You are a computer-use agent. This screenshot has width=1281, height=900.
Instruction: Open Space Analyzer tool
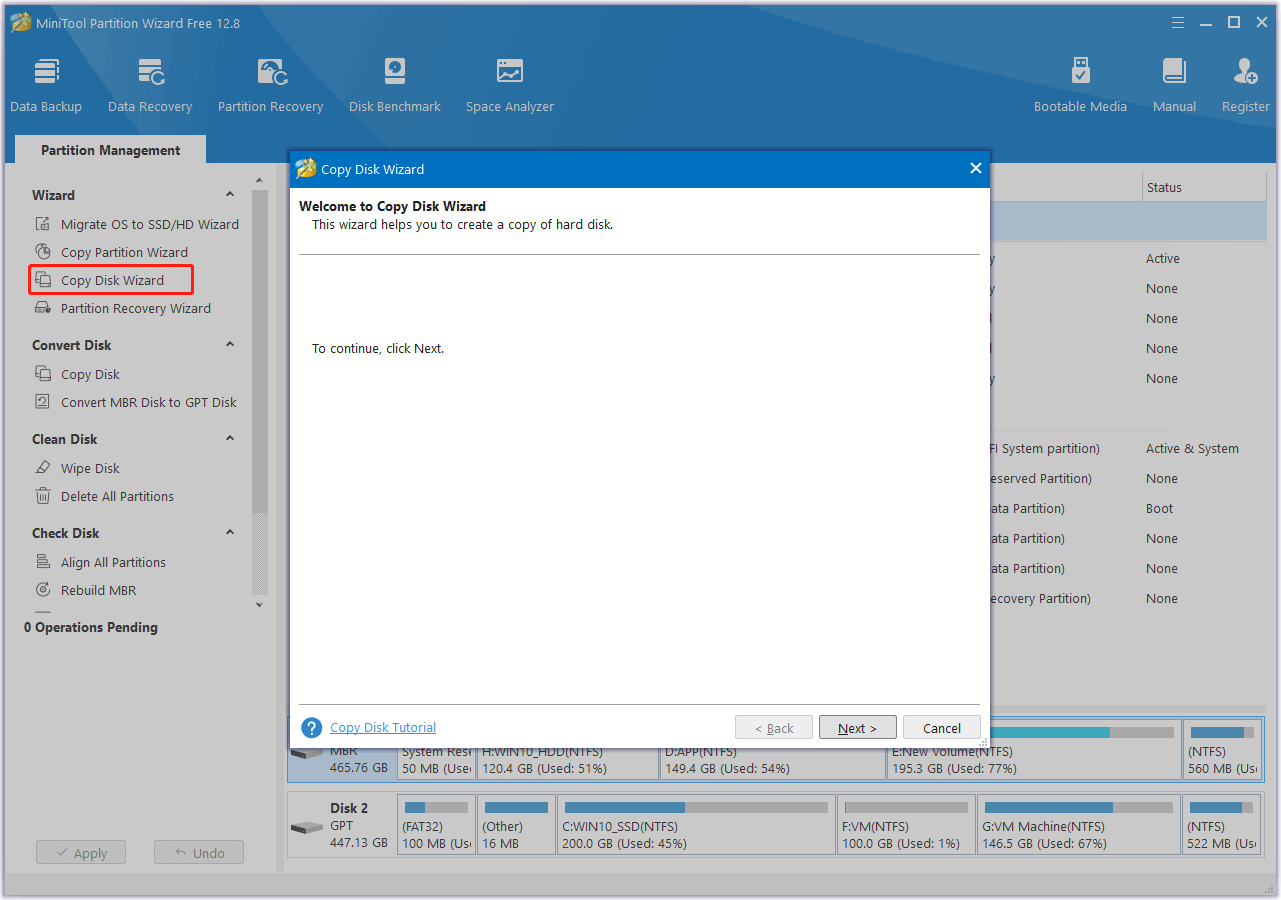click(510, 86)
